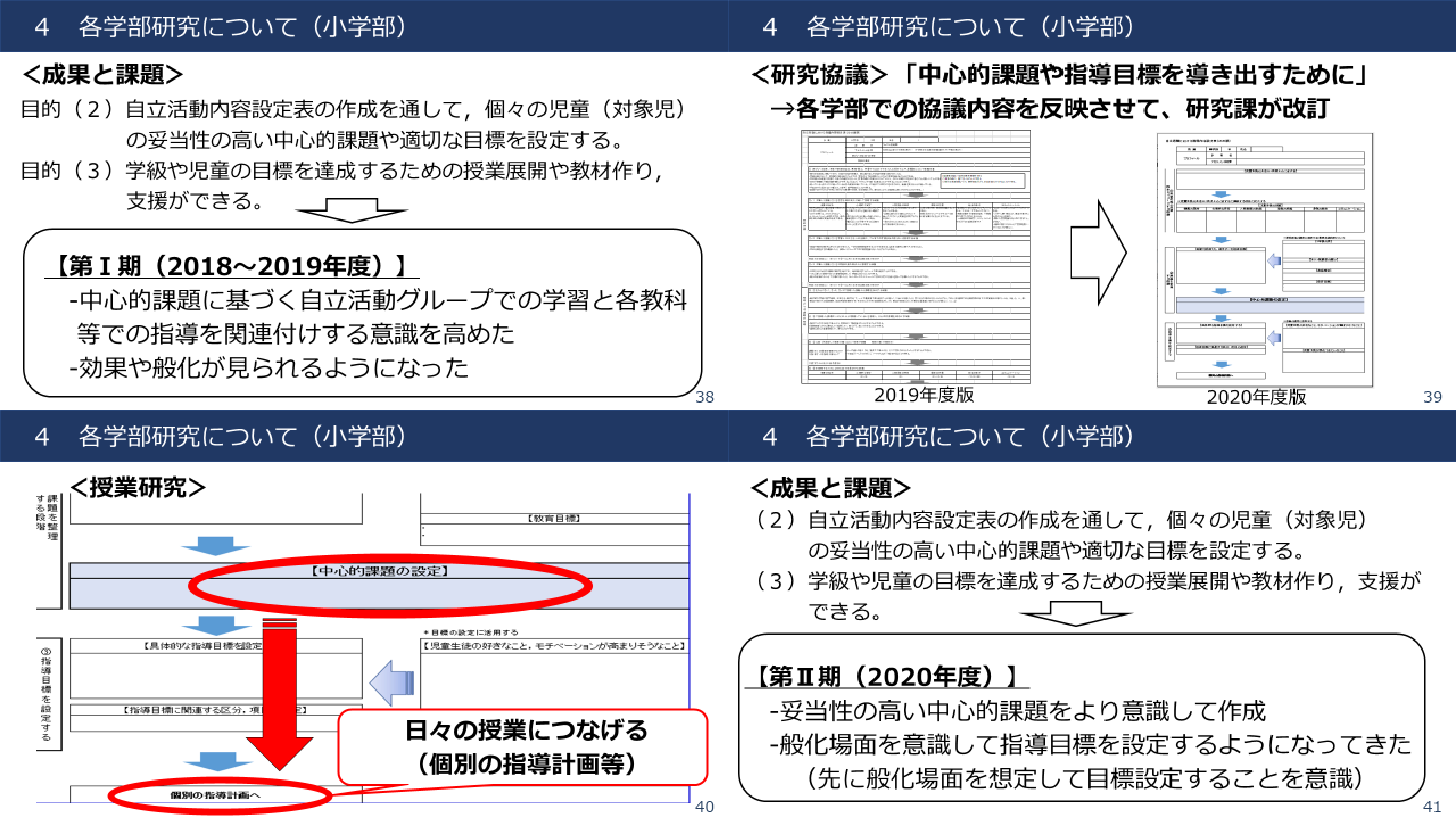Click the bullet -中心的課題に基づく自立活動グループ
Screen dimensions: 1456x819
click(378, 300)
